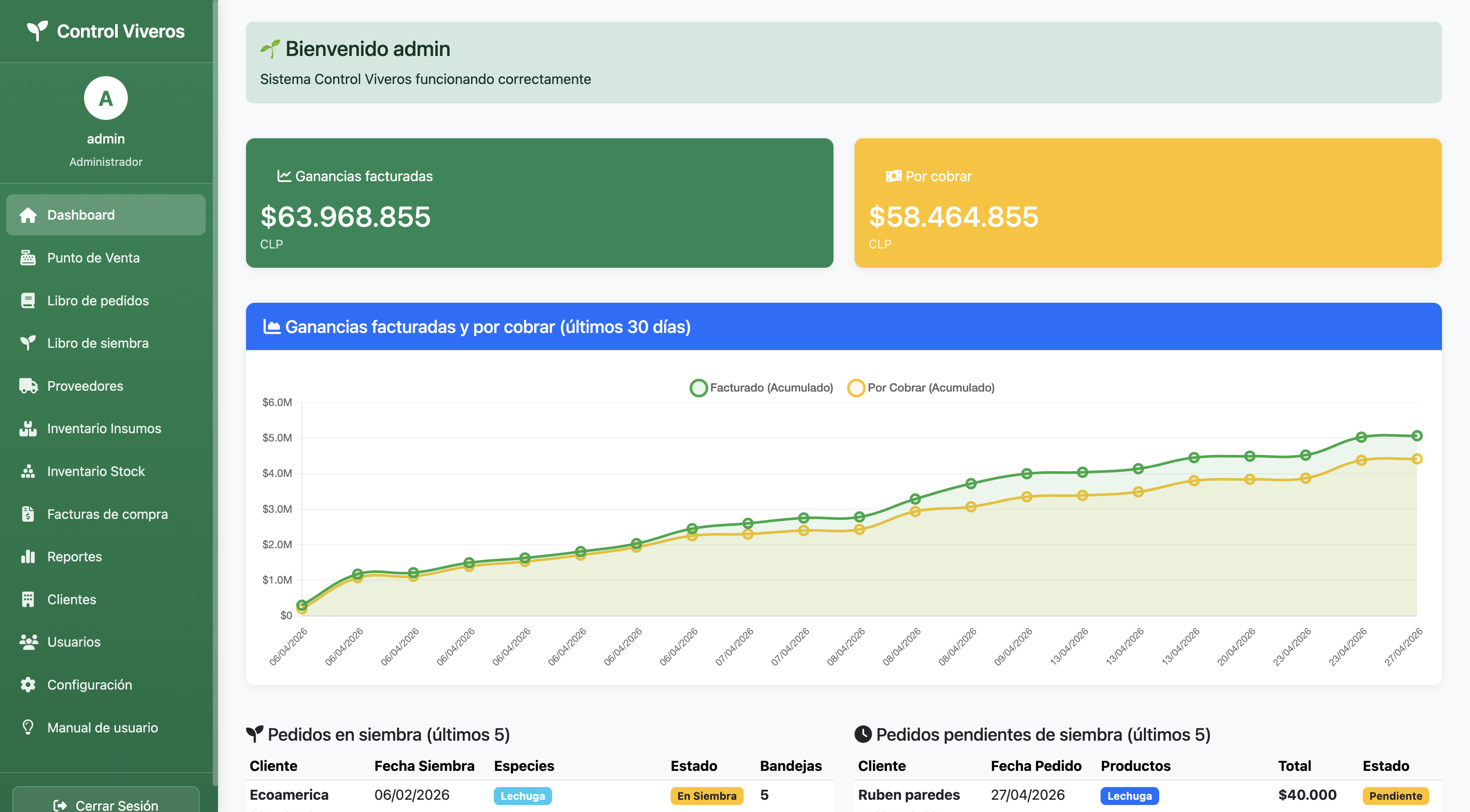
Task: Click the 06/02/2026 sowing date cell
Action: coord(412,795)
